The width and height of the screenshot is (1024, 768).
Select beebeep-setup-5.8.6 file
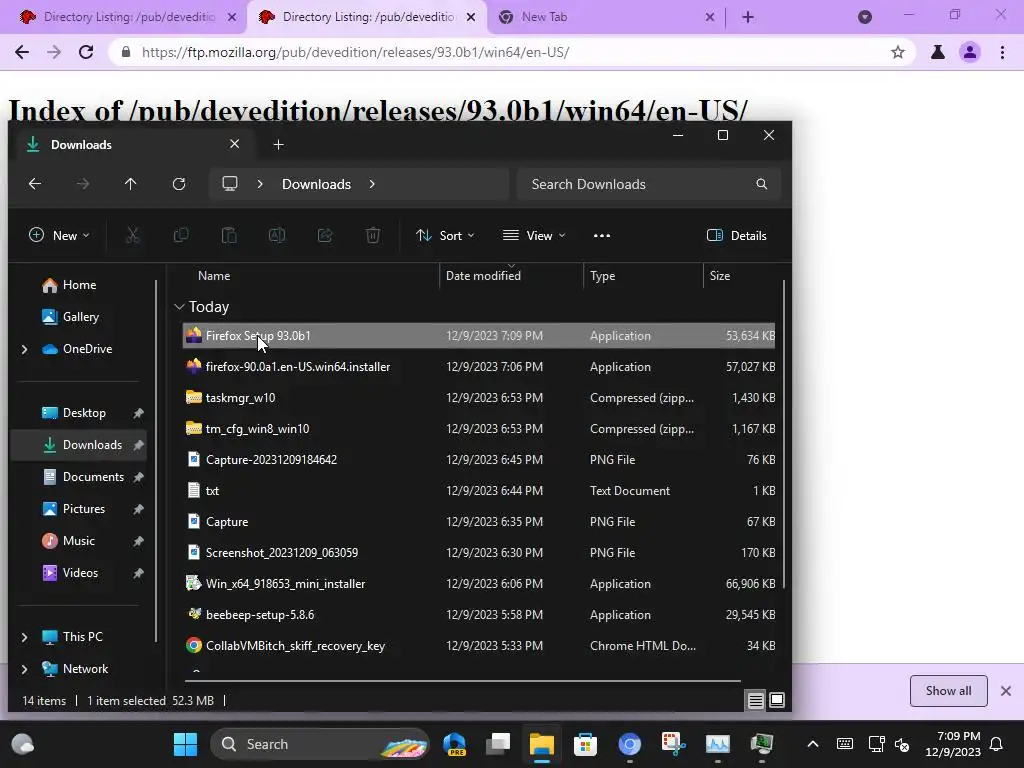click(x=479, y=615)
